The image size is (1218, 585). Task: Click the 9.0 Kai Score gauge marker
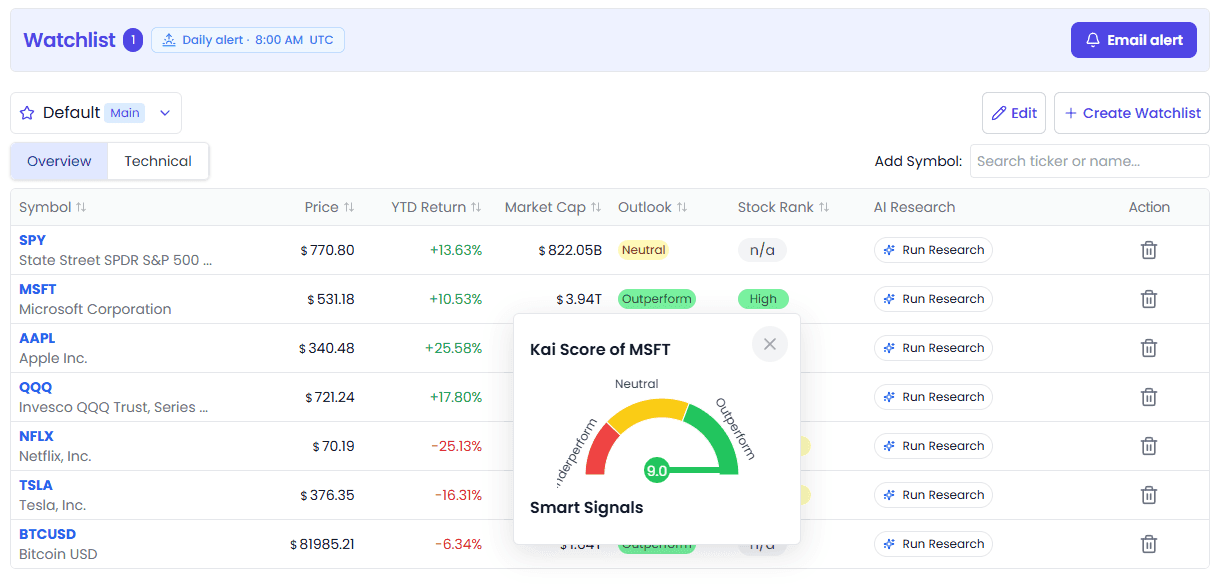coord(656,470)
